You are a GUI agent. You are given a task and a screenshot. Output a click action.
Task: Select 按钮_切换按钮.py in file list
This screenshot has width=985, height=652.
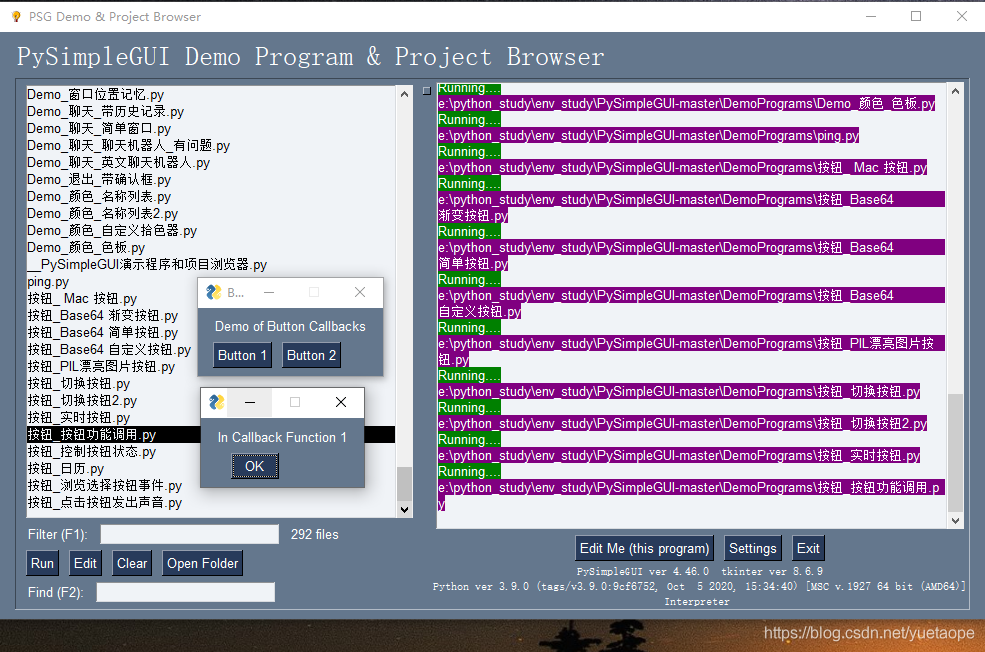tap(79, 383)
